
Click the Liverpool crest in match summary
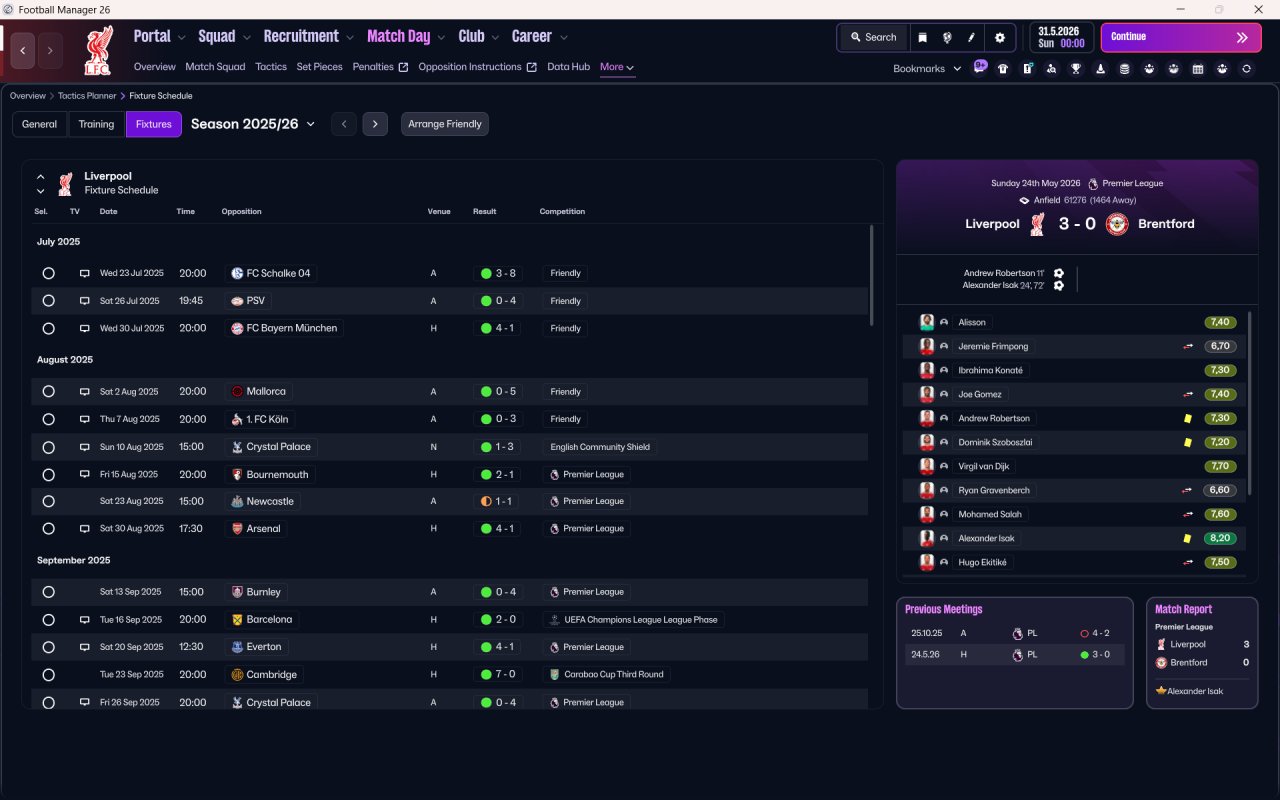[1037, 224]
